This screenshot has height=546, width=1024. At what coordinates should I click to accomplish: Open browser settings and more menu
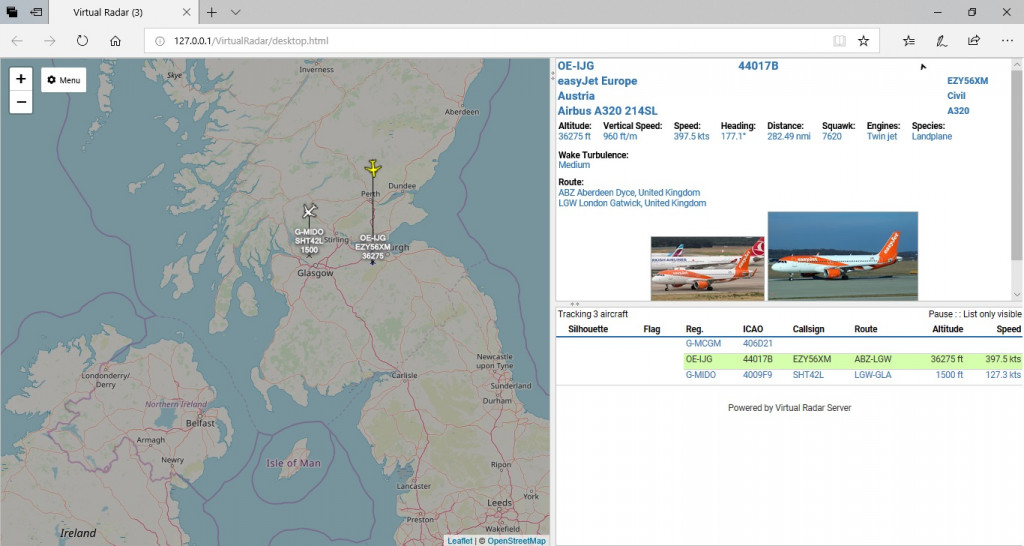pyautogui.click(x=1007, y=40)
